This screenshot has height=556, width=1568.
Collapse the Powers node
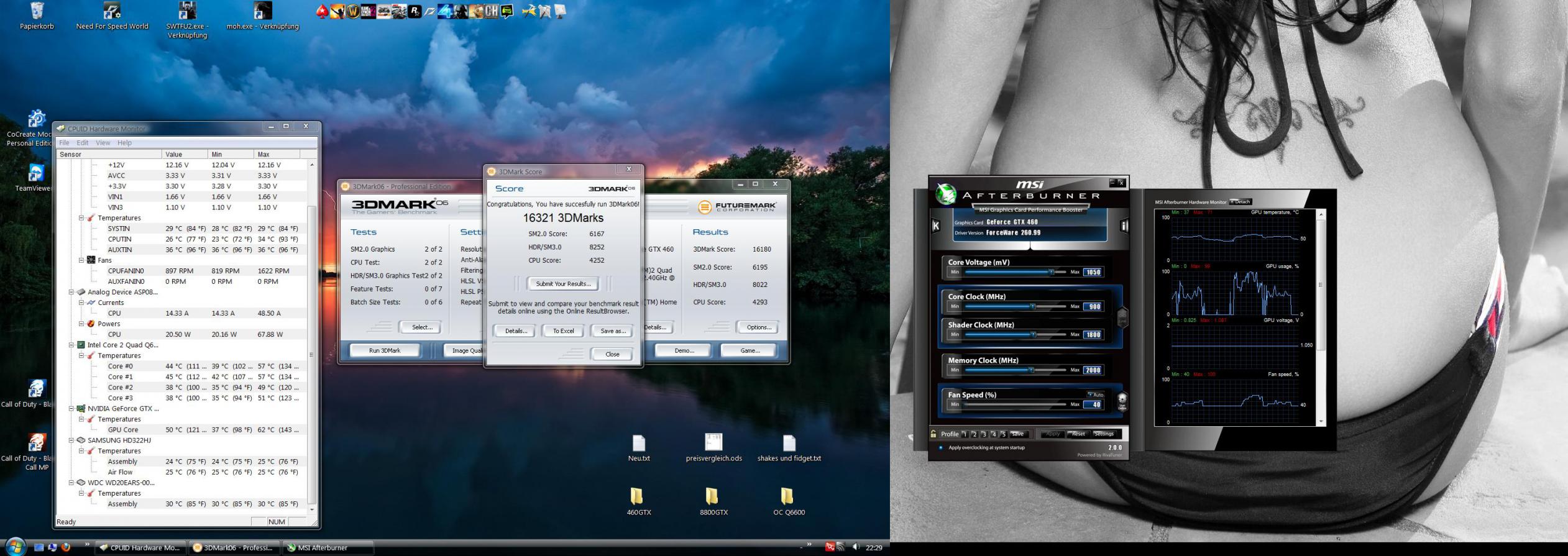click(x=81, y=324)
